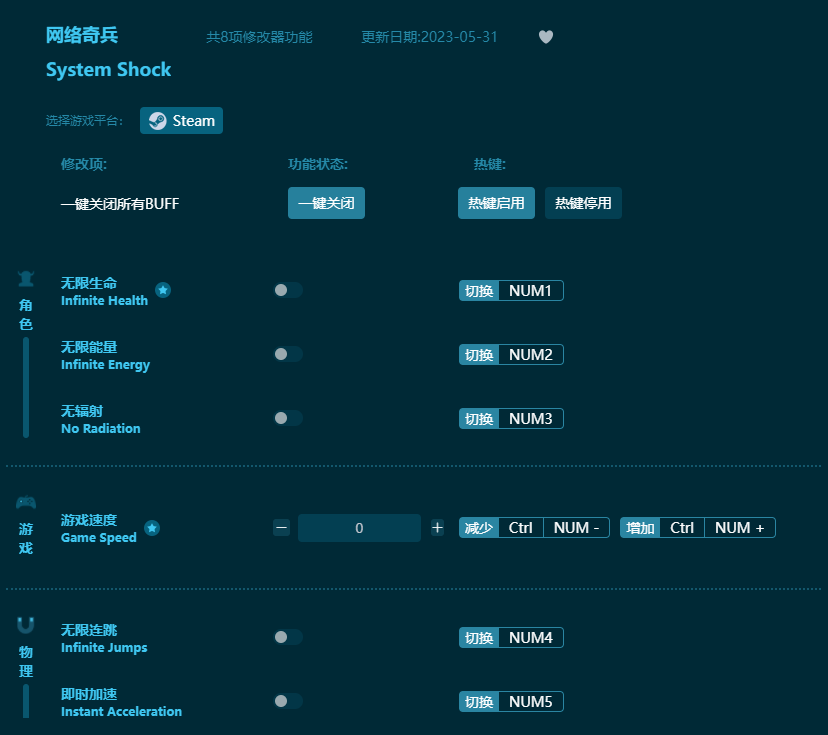Click the heart favorite icon
The width and height of the screenshot is (828, 735).
(545, 37)
